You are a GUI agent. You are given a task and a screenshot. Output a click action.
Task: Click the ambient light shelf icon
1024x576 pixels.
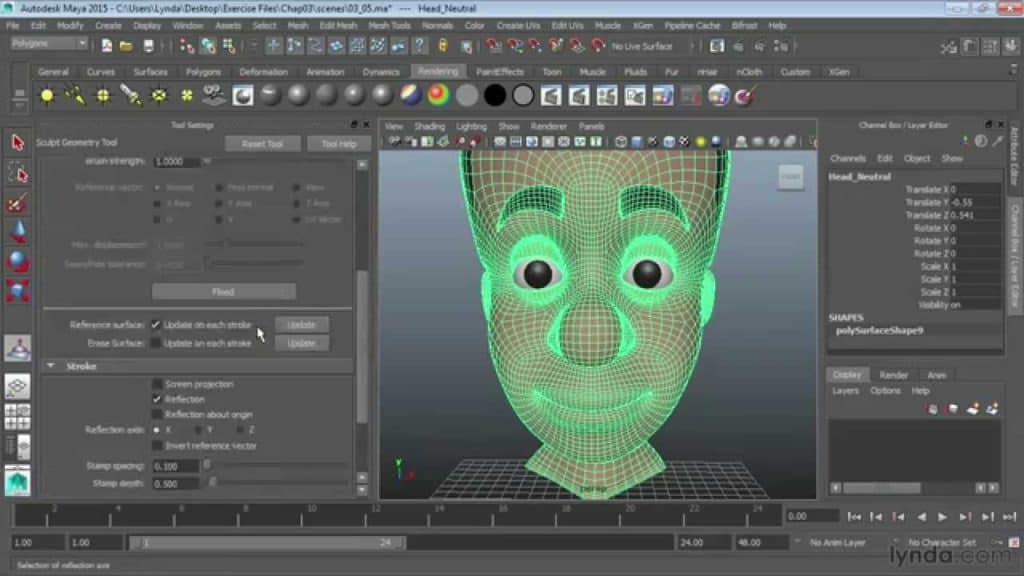point(47,96)
